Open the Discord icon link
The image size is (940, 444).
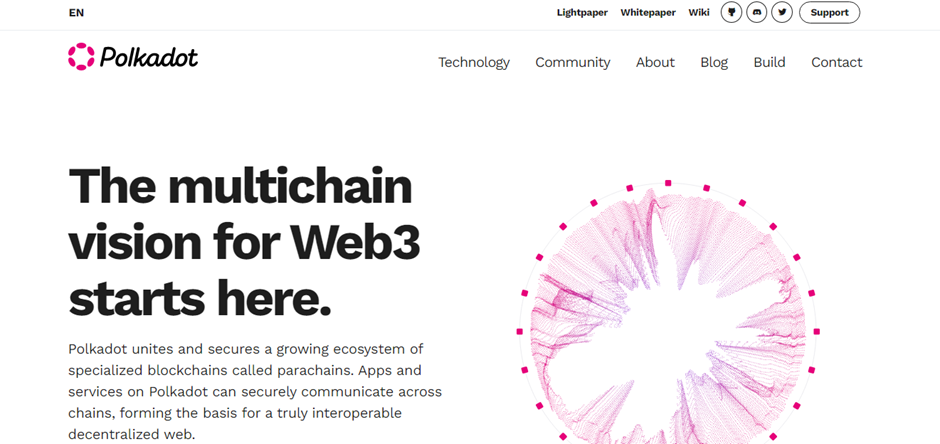point(757,12)
